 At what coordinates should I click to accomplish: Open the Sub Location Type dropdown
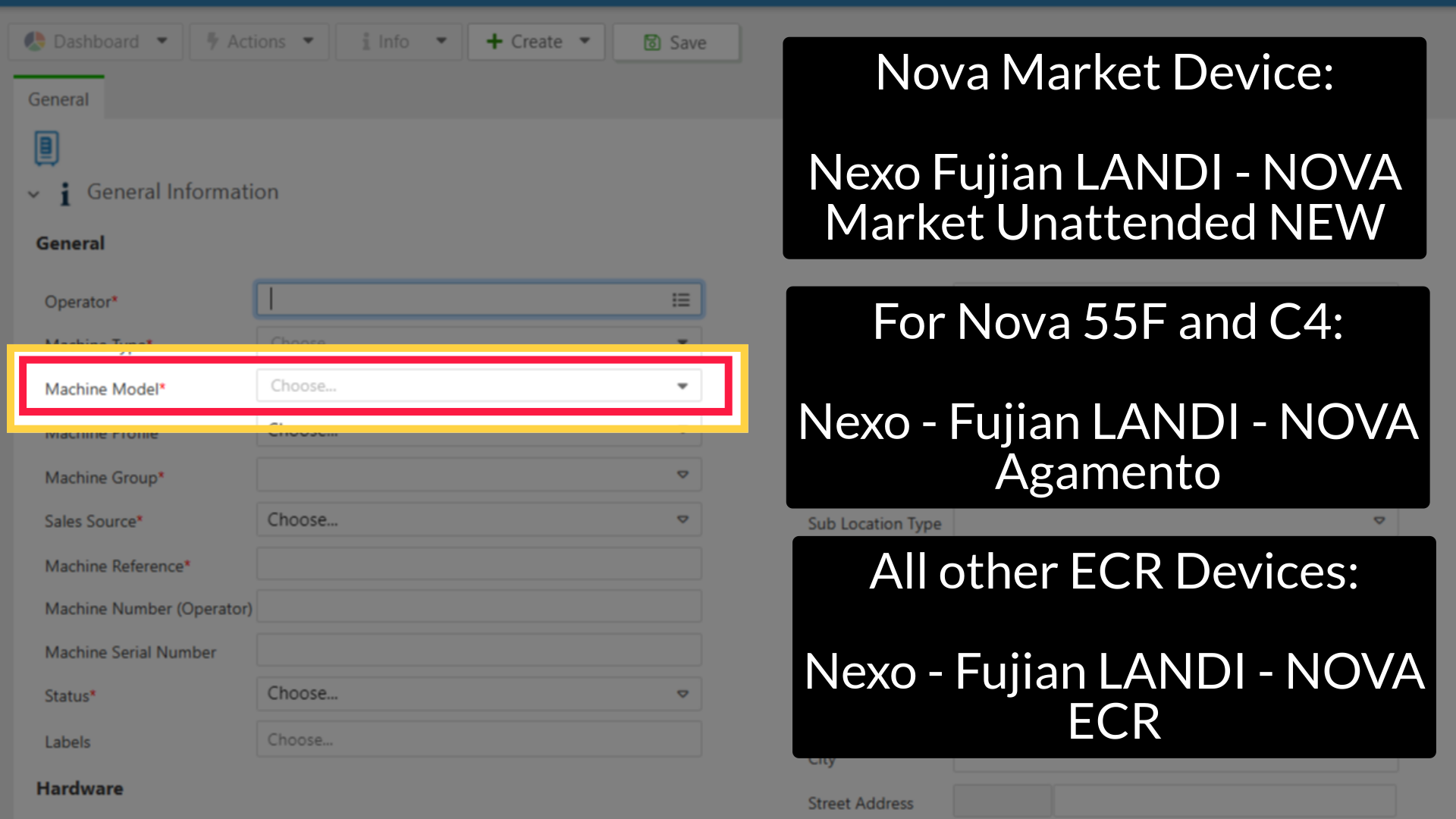click(1175, 522)
